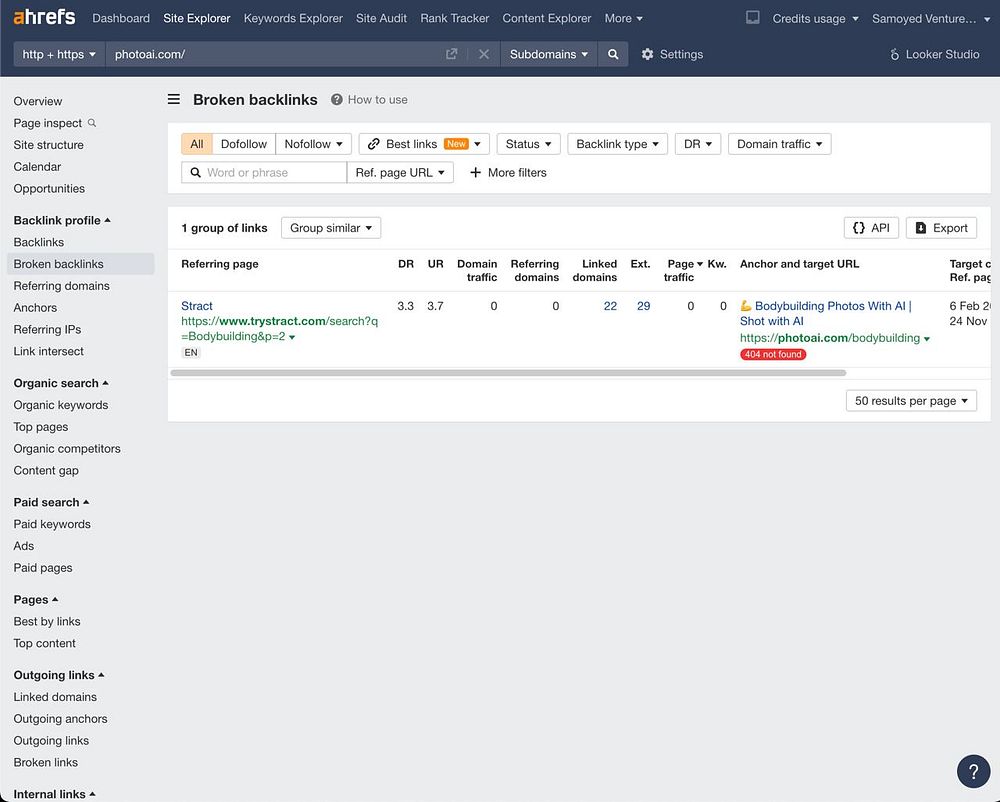Click the help question mark bubble
The image size is (1000, 802).
point(973,771)
